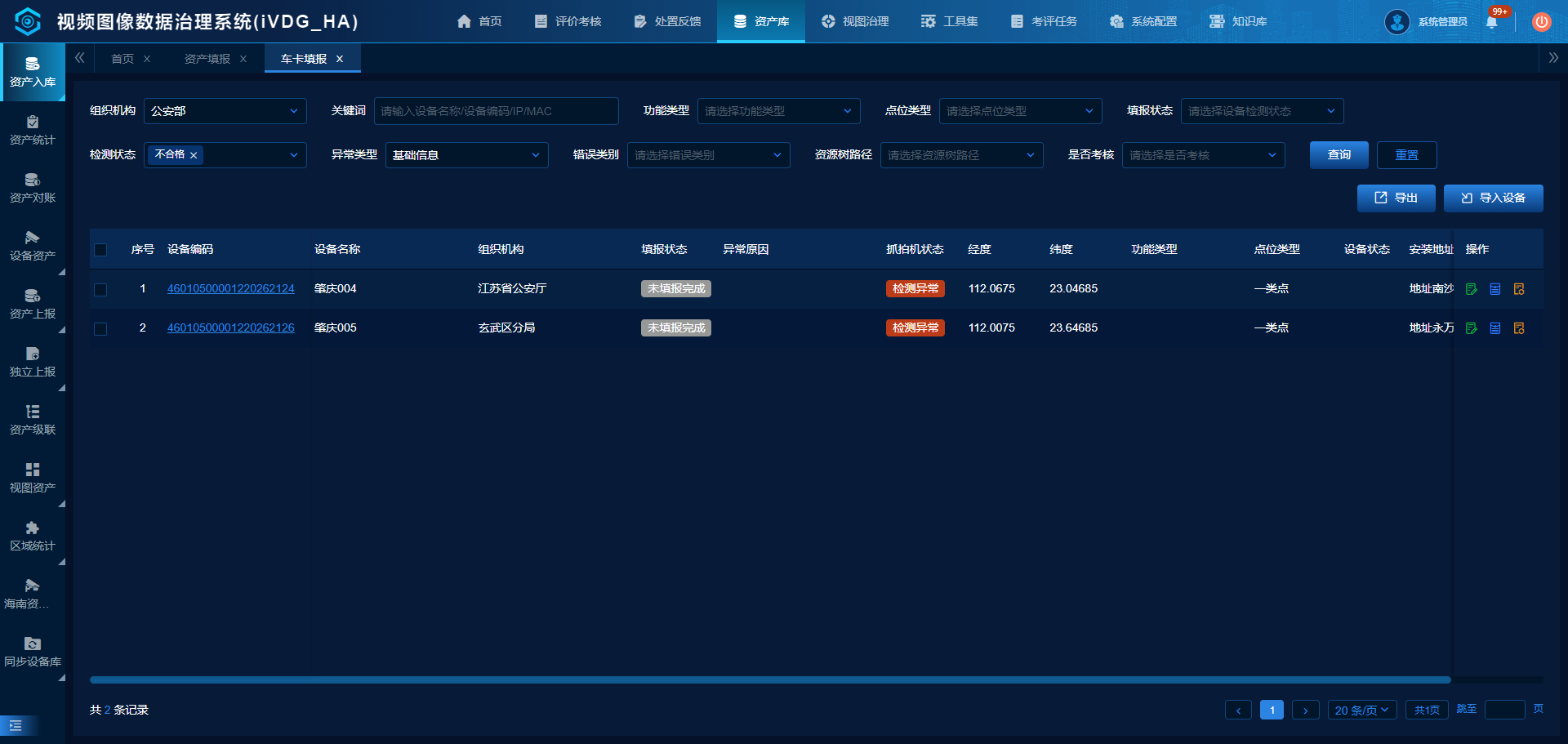Viewport: 1568px width, 744px height.
Task: Click the green edit icon for 肇庆004
Action: coord(1472,289)
